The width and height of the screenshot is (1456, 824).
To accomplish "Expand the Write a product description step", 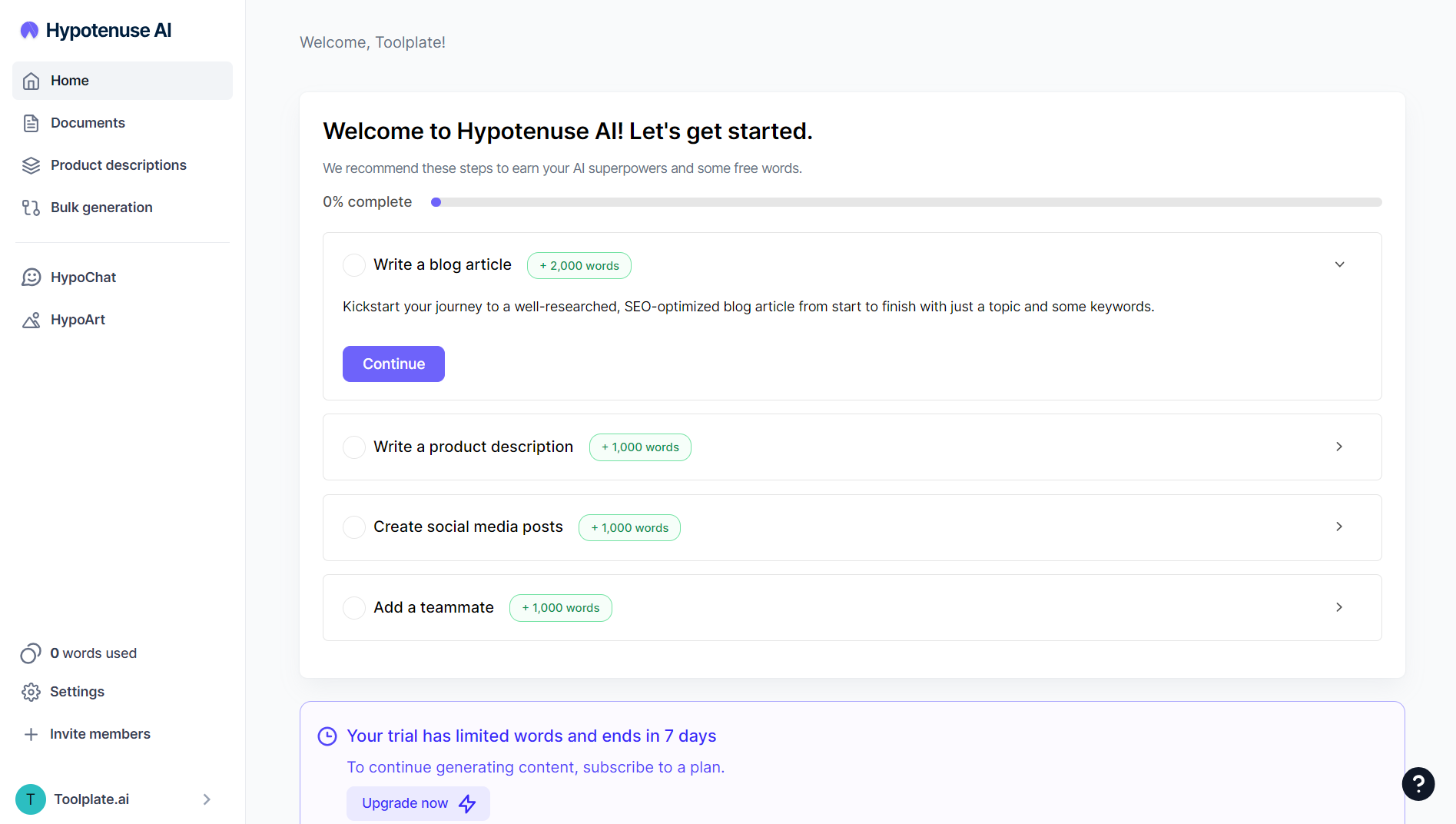I will 1339,447.
